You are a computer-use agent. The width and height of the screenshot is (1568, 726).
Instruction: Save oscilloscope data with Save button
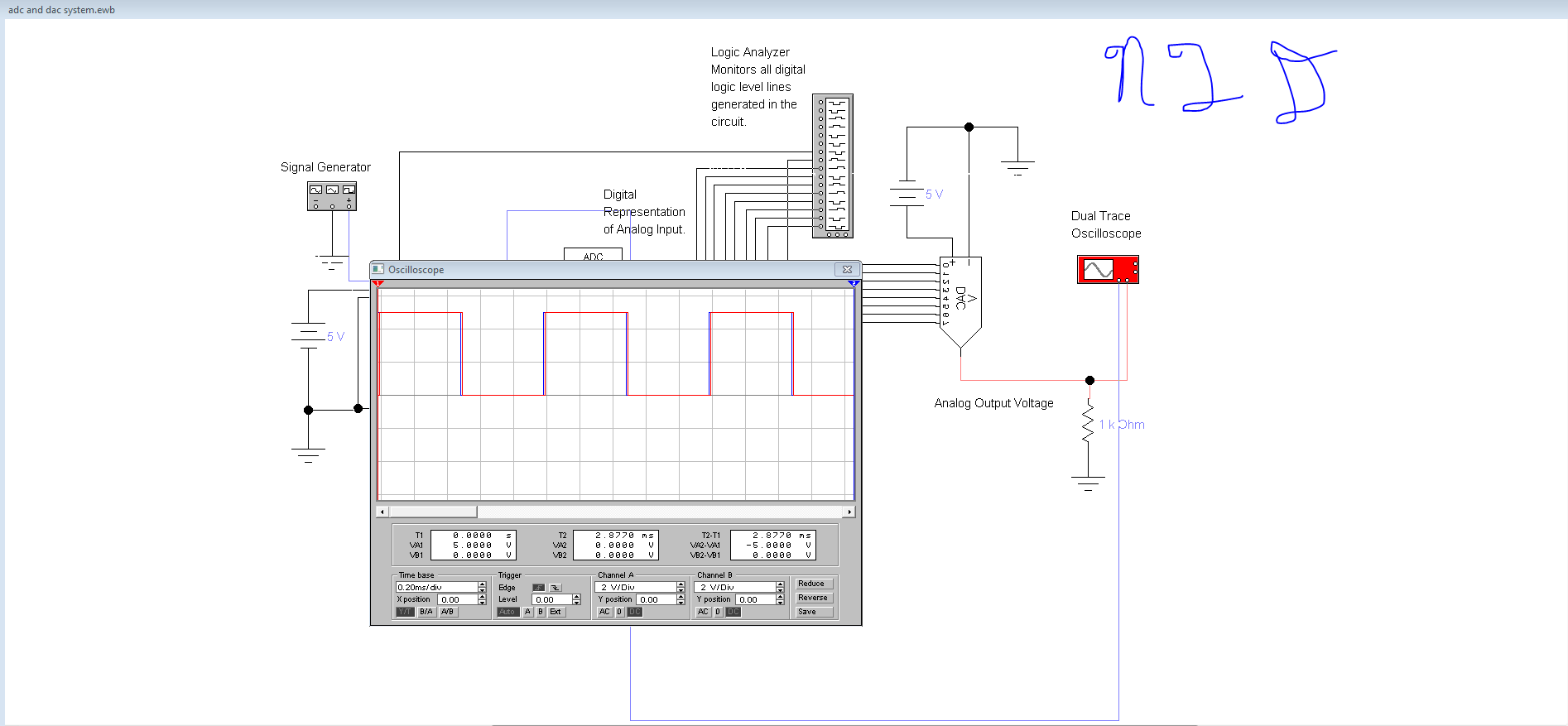pyautogui.click(x=815, y=612)
